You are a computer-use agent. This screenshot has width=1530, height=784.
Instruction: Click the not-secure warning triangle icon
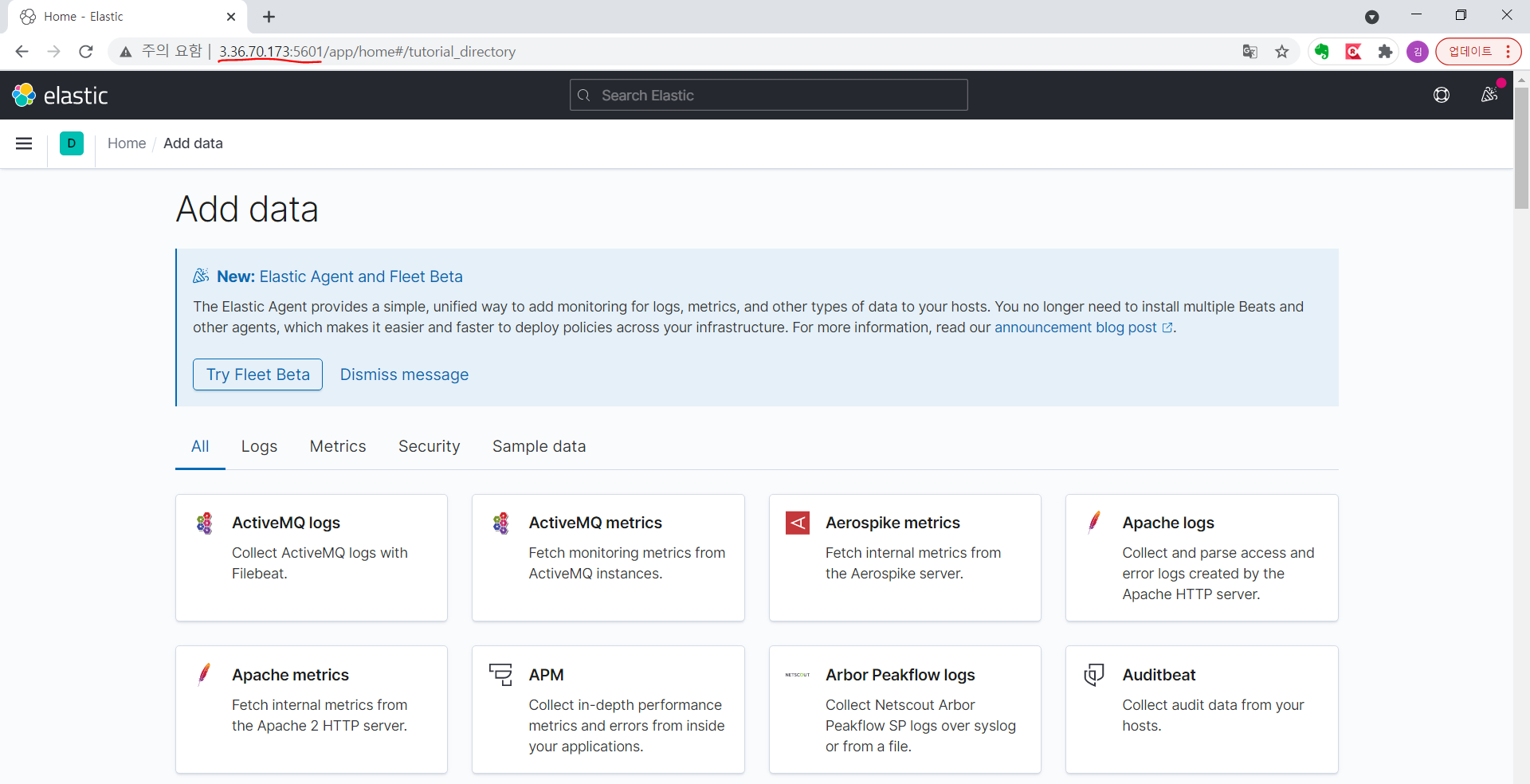point(125,52)
